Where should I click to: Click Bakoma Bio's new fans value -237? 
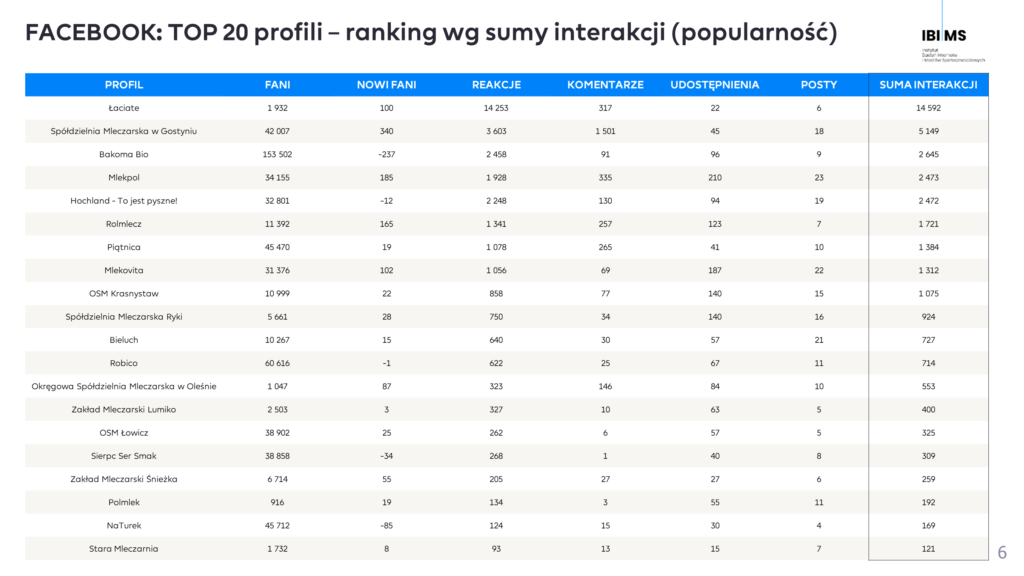point(387,154)
